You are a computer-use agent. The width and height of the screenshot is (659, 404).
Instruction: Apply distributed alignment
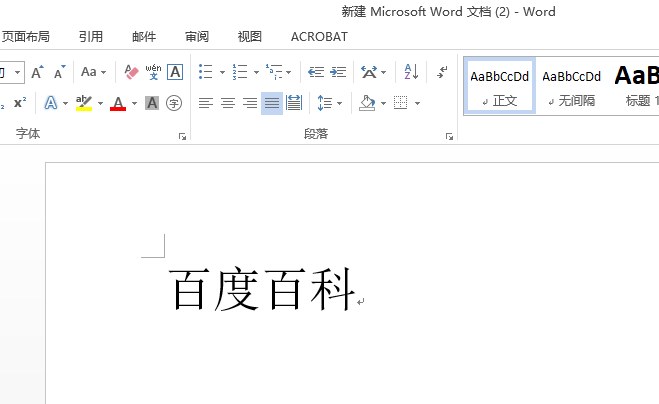(x=294, y=103)
